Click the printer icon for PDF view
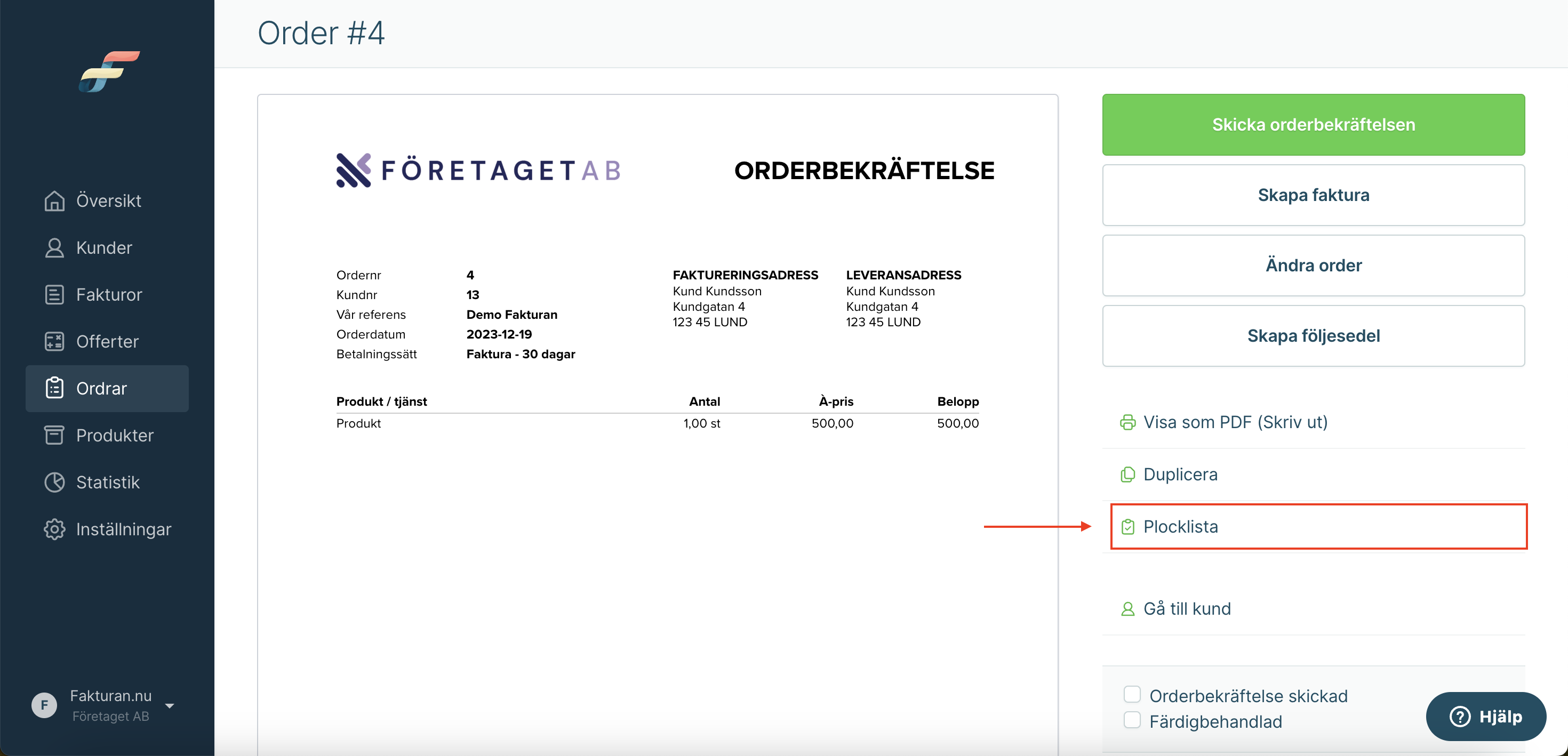Image resolution: width=1568 pixels, height=756 pixels. pyautogui.click(x=1127, y=422)
